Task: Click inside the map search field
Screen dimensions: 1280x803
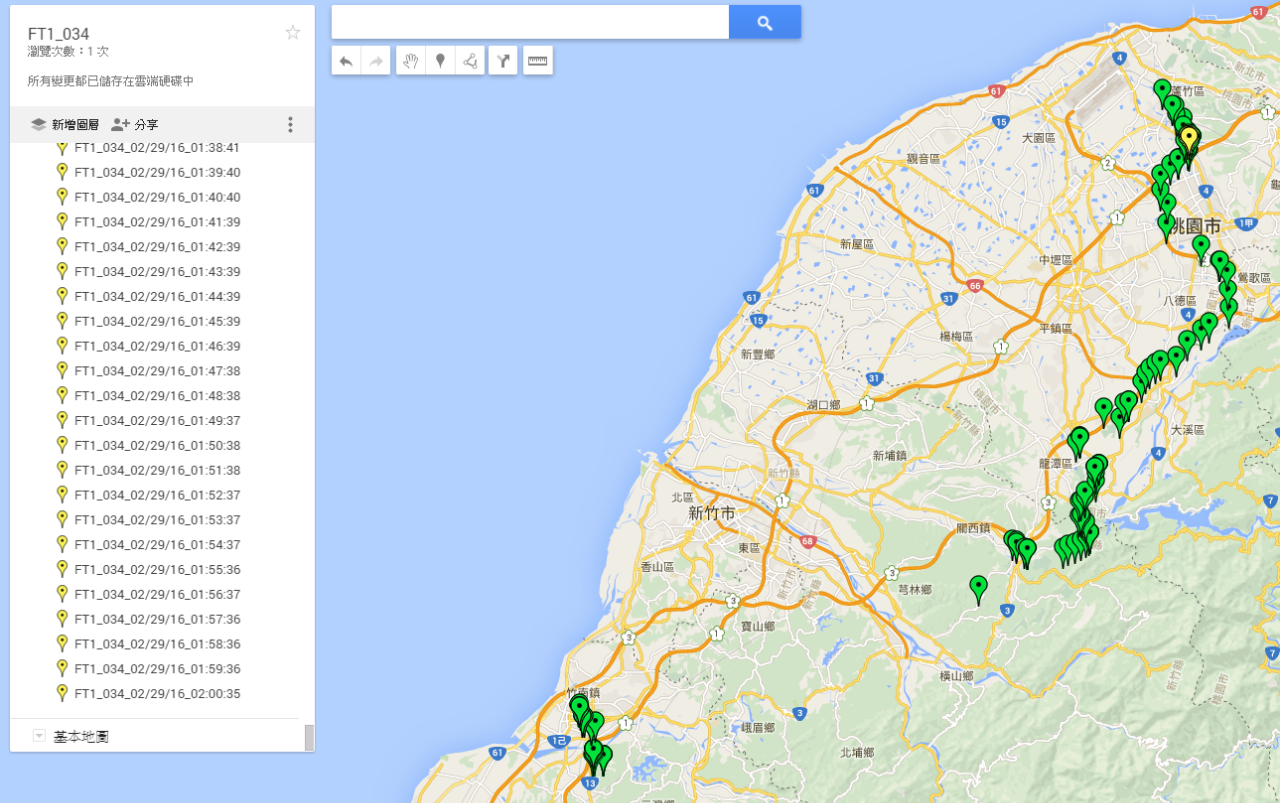Action: coord(530,23)
